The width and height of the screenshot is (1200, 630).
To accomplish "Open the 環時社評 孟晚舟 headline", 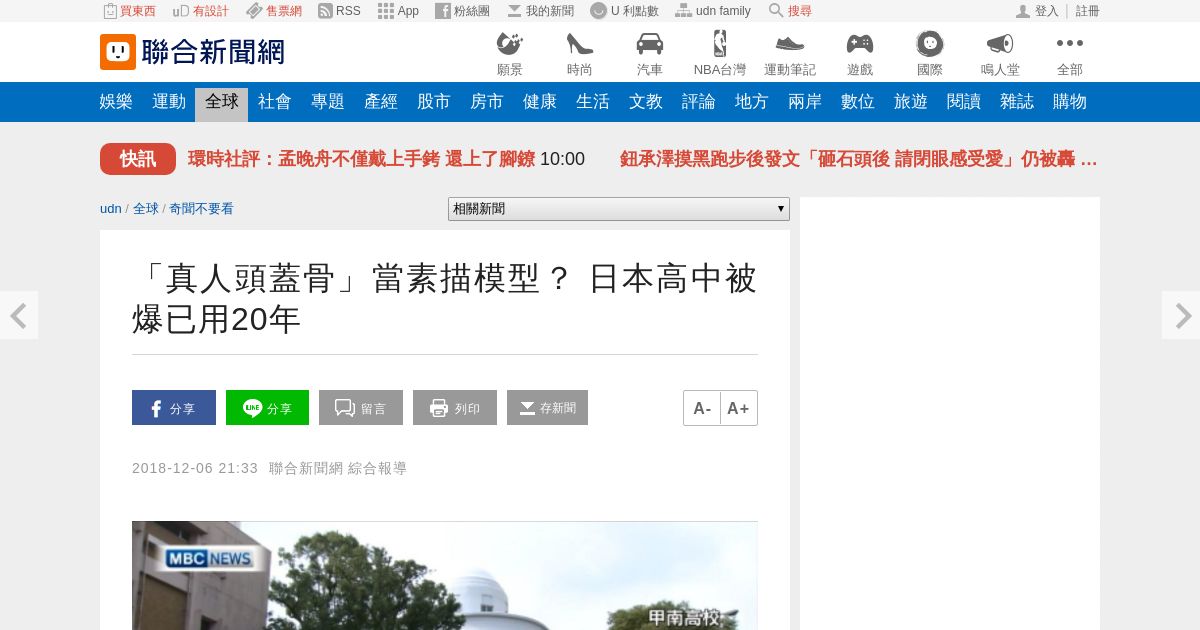I will pyautogui.click(x=361, y=159).
